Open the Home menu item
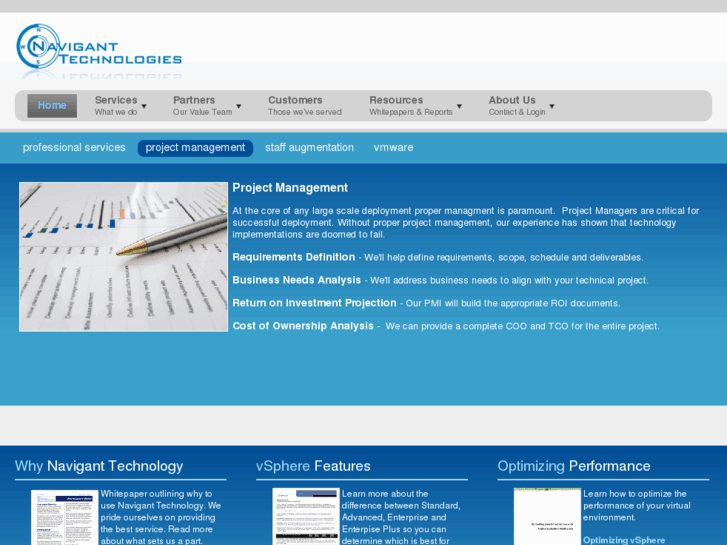Viewport: 727px width, 545px height. (x=52, y=106)
